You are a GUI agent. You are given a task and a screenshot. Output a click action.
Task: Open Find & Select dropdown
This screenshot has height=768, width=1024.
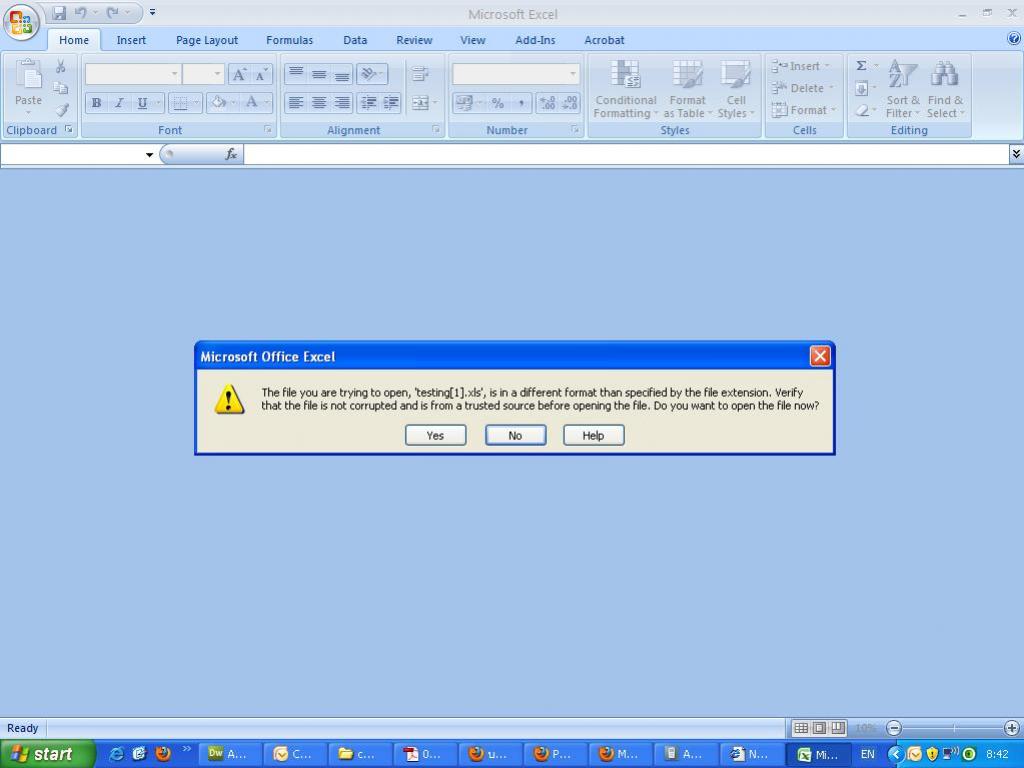point(944,89)
